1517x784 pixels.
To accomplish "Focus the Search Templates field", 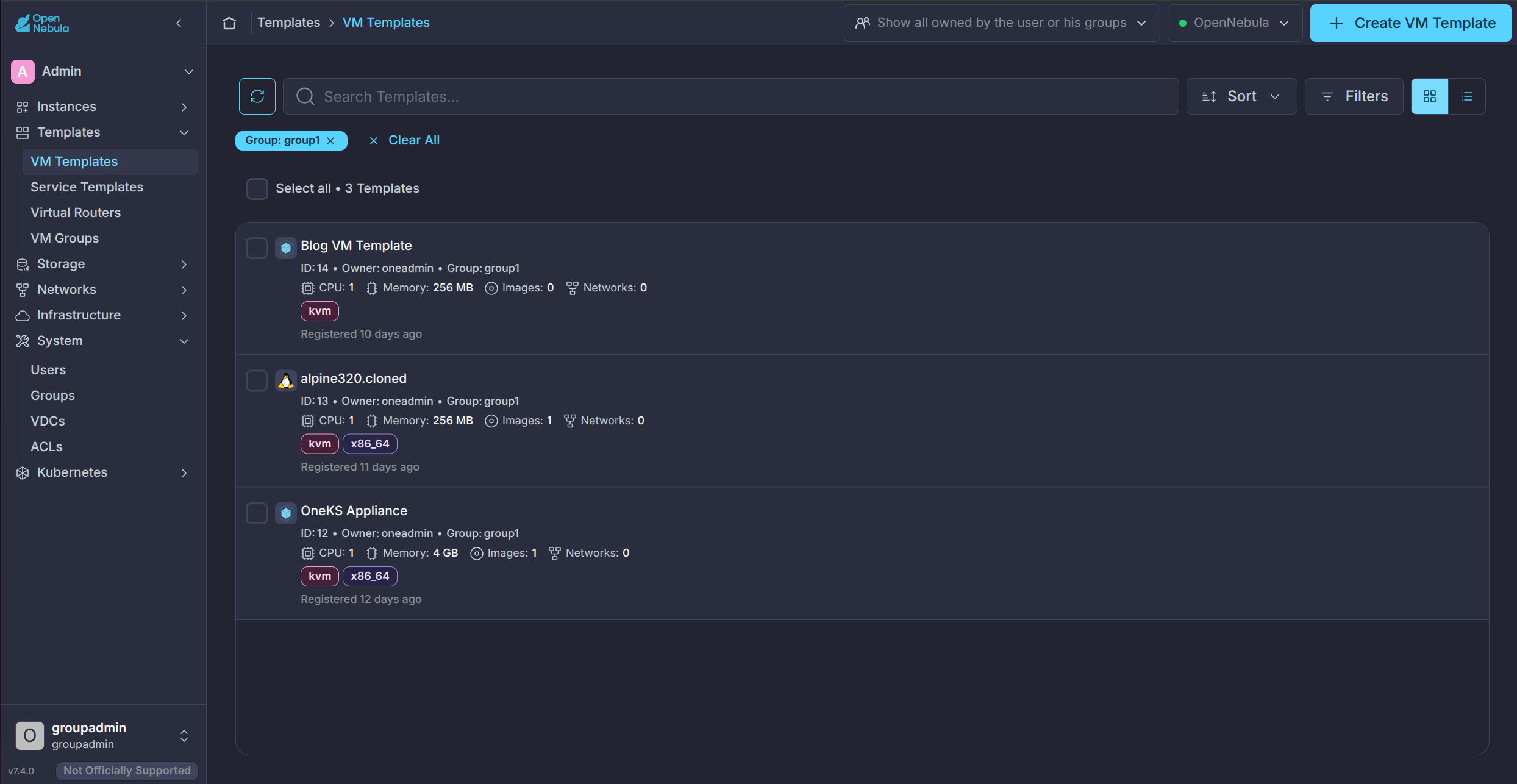I will [x=730, y=96].
